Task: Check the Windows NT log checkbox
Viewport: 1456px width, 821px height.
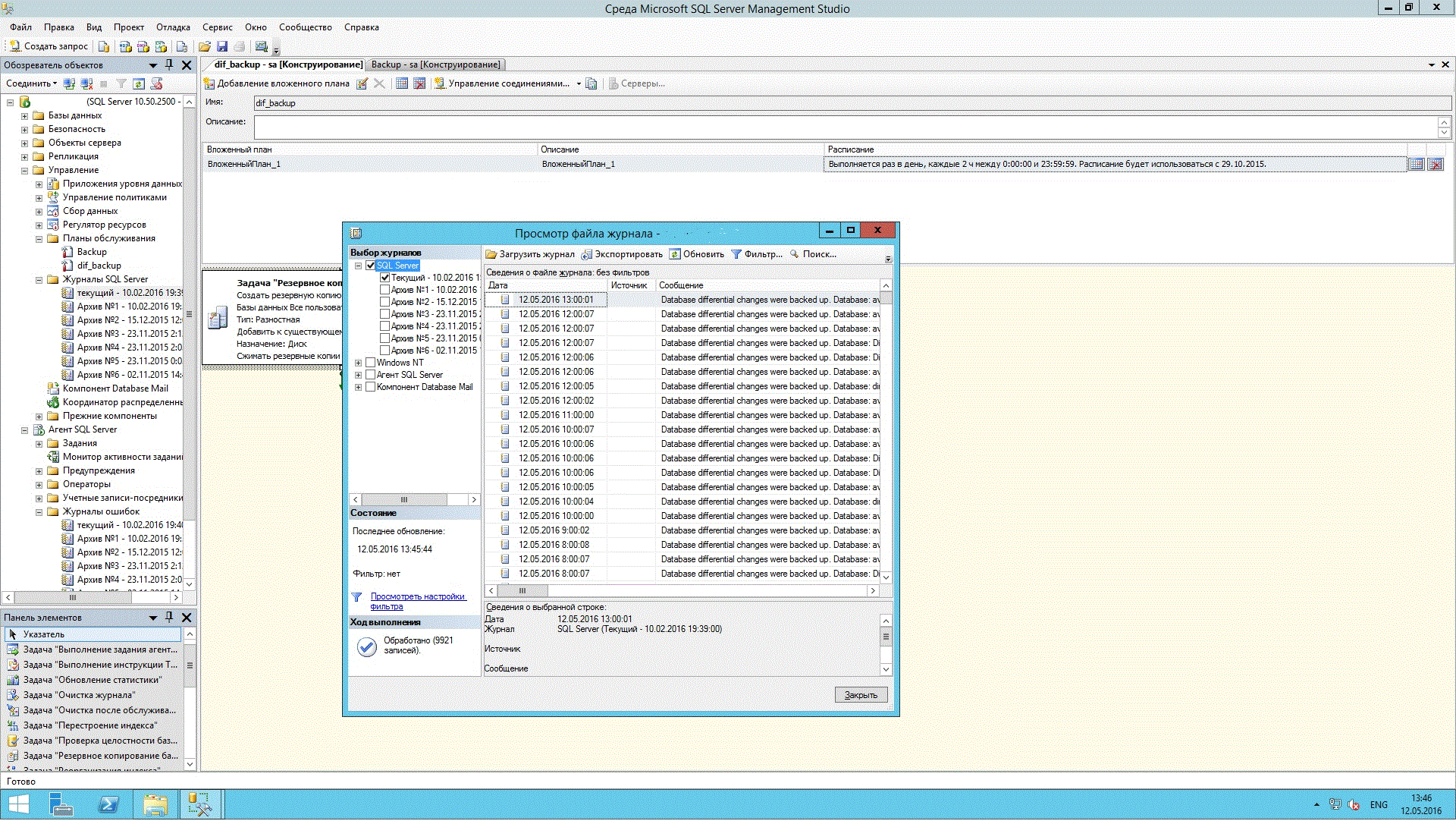Action: point(371,363)
